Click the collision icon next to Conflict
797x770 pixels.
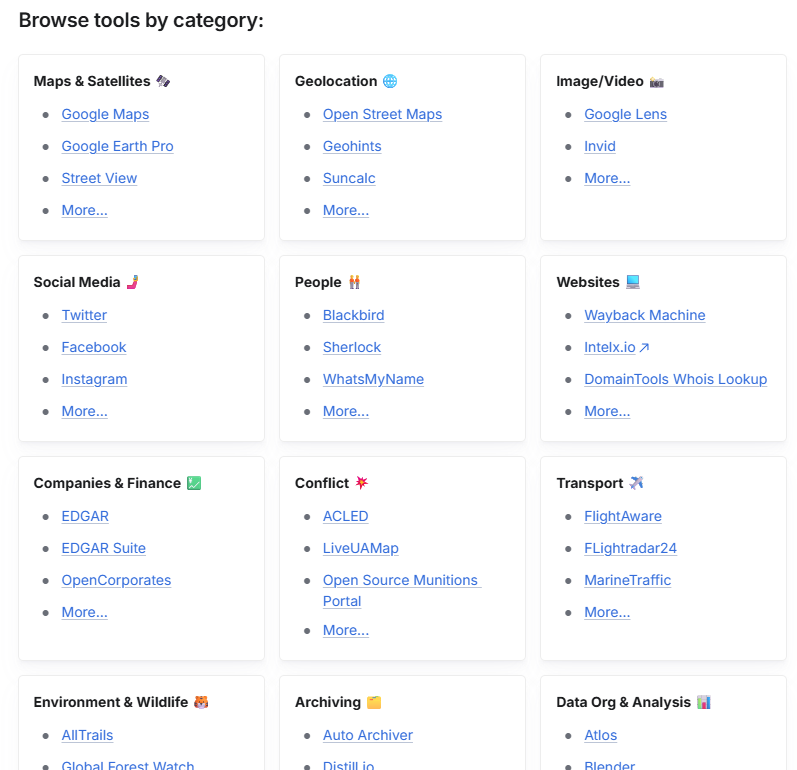[362, 483]
